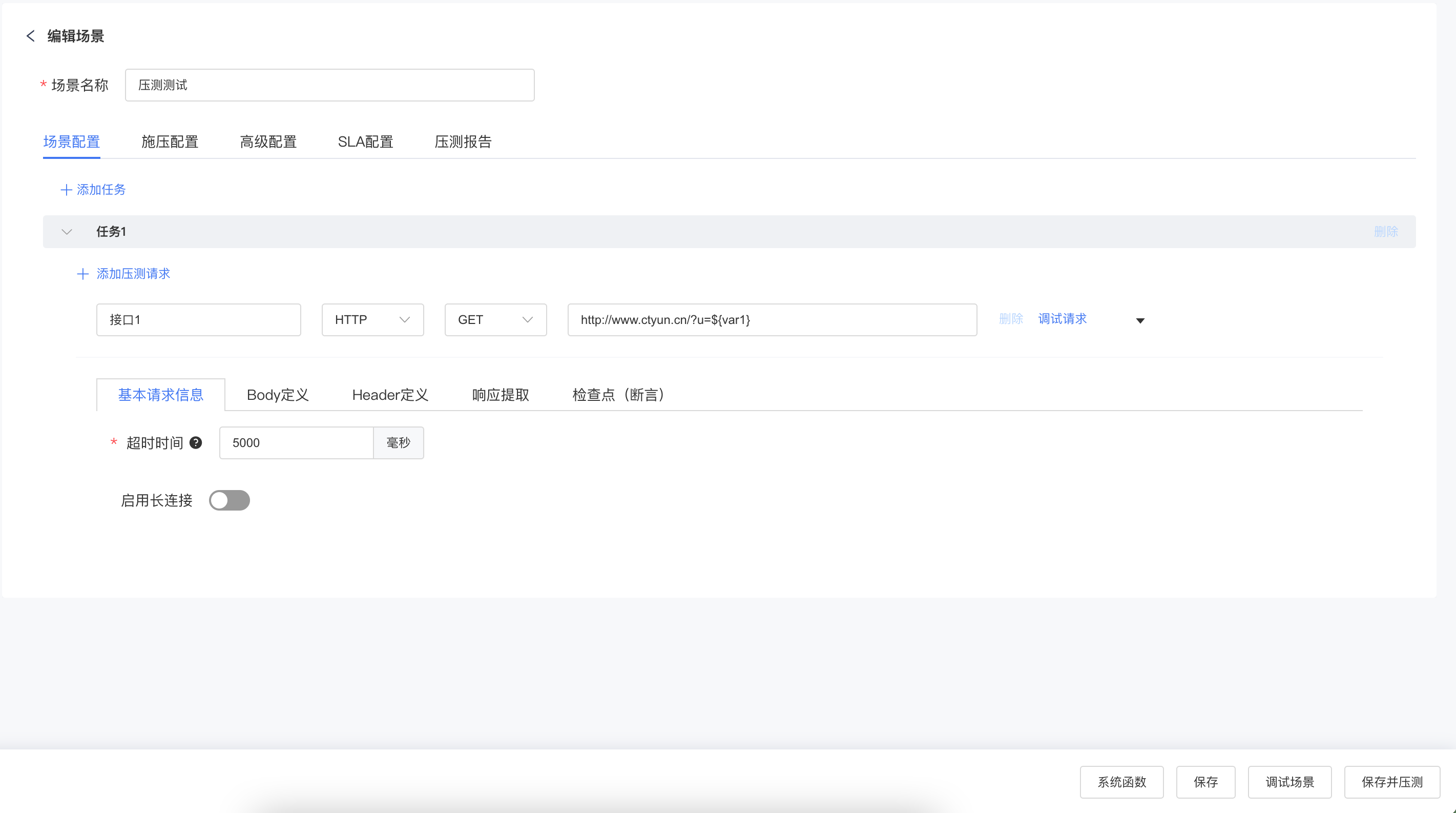Click the 删除 link in 任务1 header
Image resolution: width=1456 pixels, height=813 pixels.
click(x=1385, y=232)
